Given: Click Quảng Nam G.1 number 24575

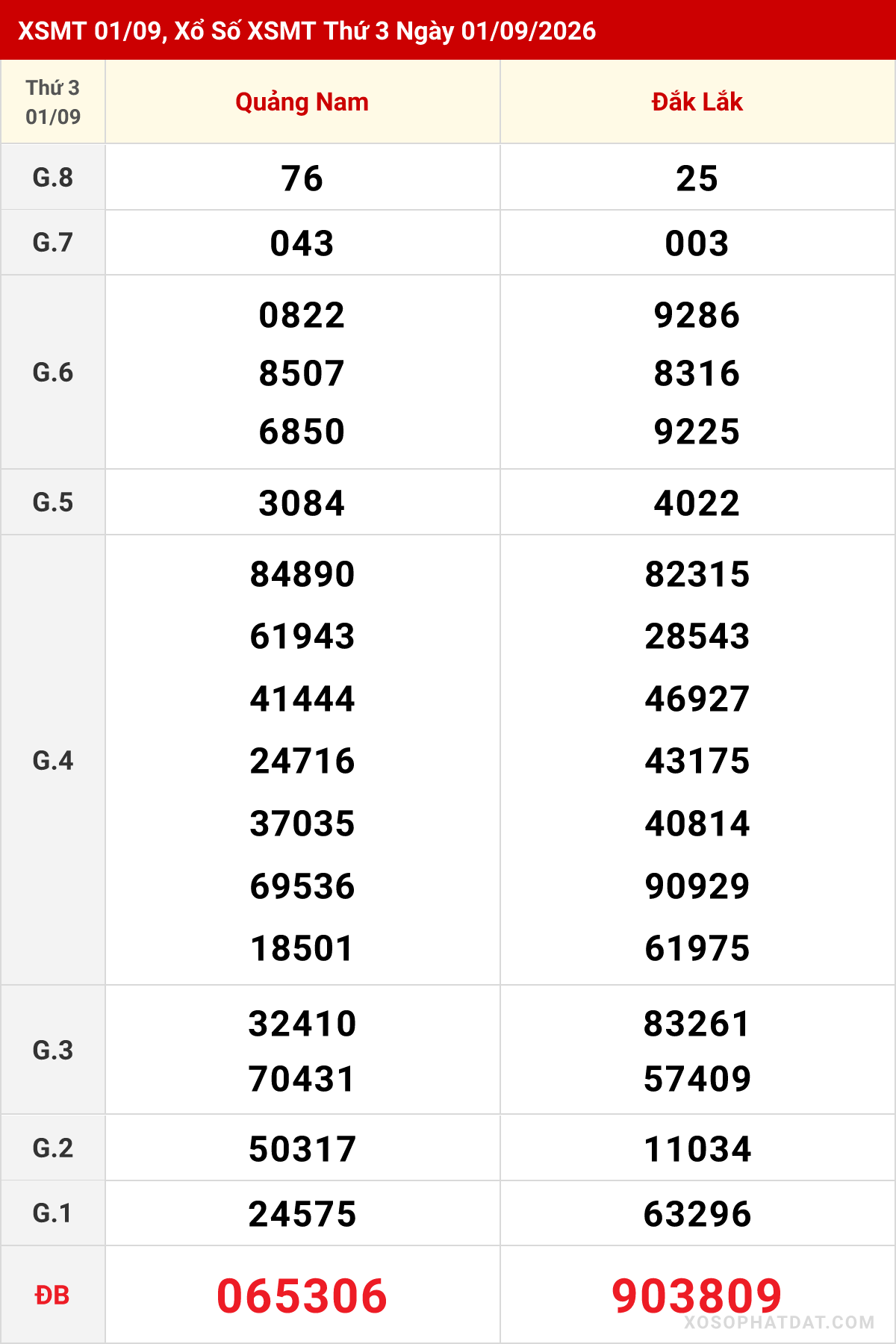Looking at the screenshot, I should (x=302, y=1214).
